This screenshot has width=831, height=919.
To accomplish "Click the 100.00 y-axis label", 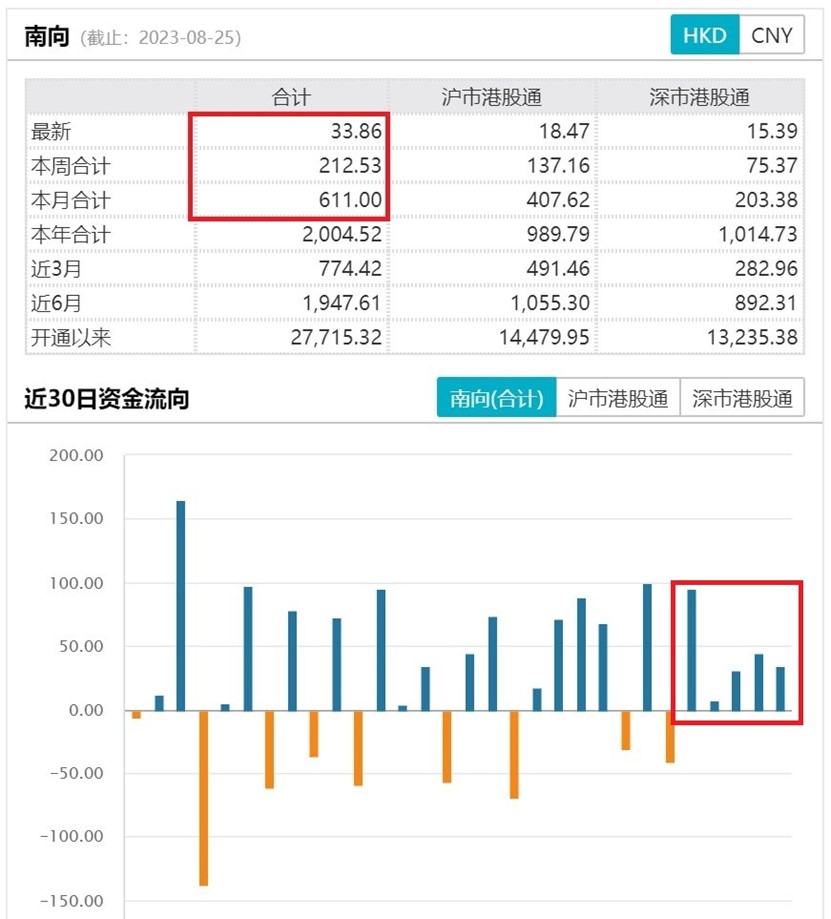I will point(76,583).
